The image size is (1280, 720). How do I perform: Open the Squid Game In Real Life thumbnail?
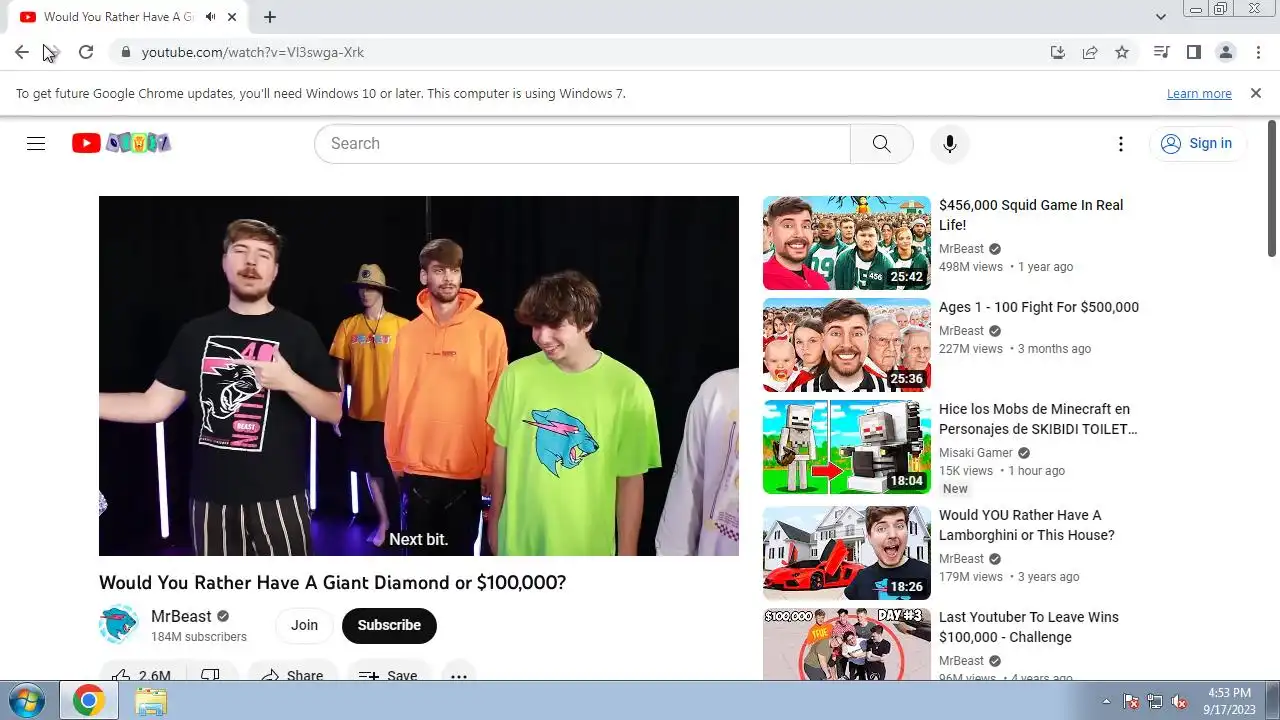tap(847, 243)
